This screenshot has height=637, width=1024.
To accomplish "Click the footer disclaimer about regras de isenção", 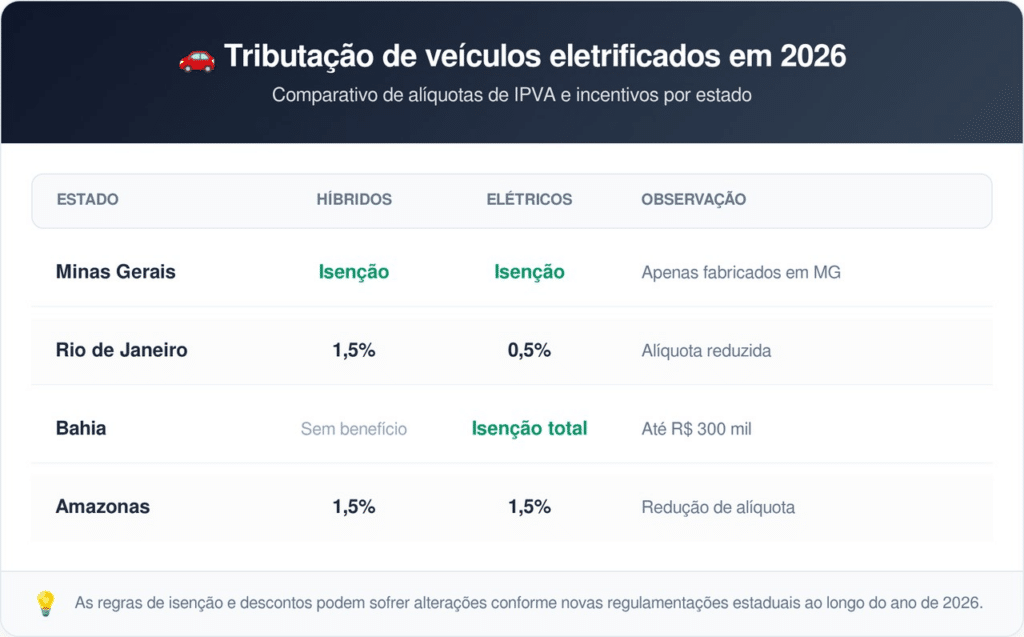I will (529, 603).
